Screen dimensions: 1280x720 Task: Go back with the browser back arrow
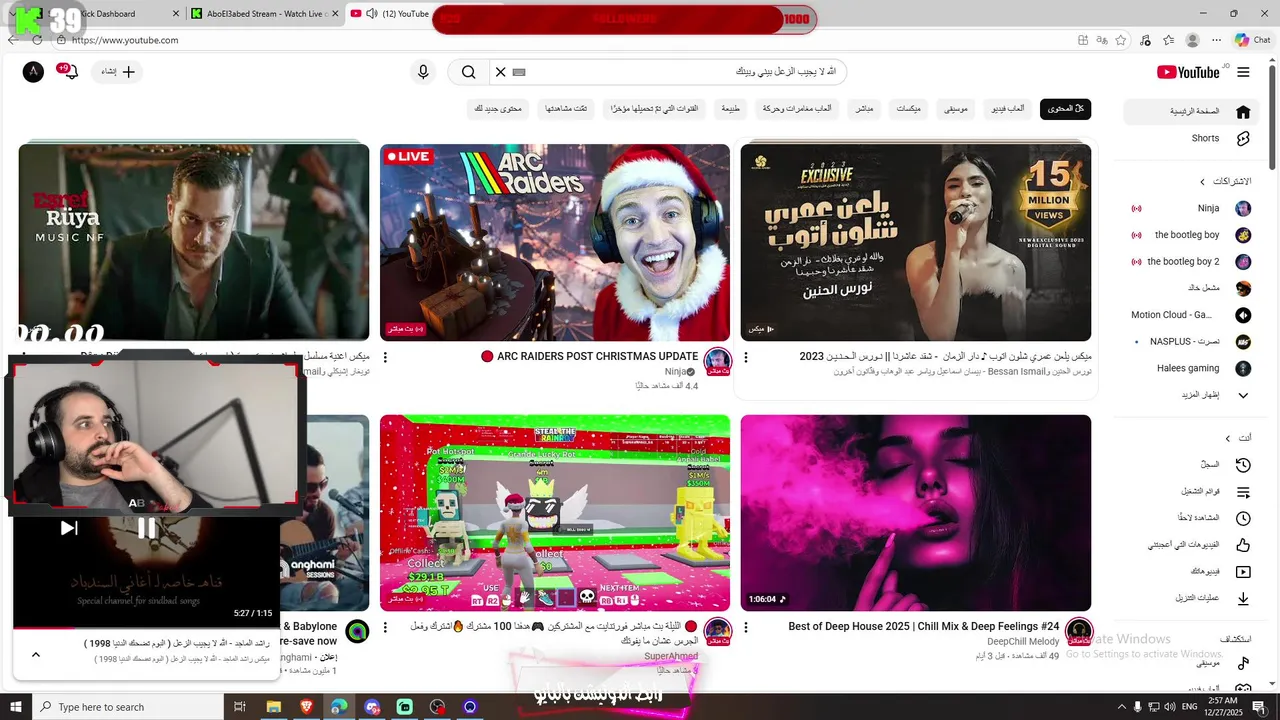pos(12,40)
